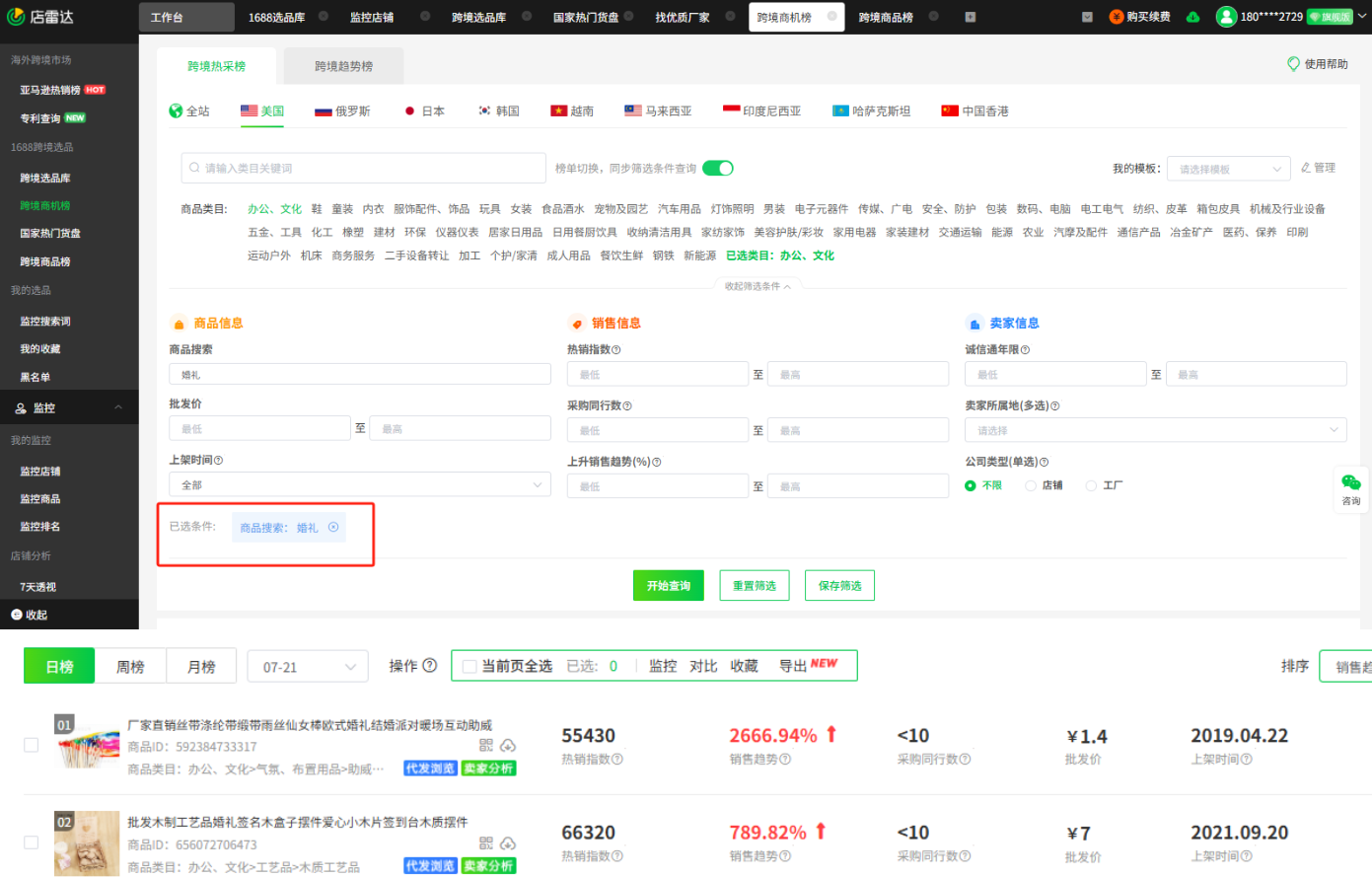1372x878 pixels.
Task: Open the 卖家所属地 multi-select dropdown
Action: pos(1155,430)
